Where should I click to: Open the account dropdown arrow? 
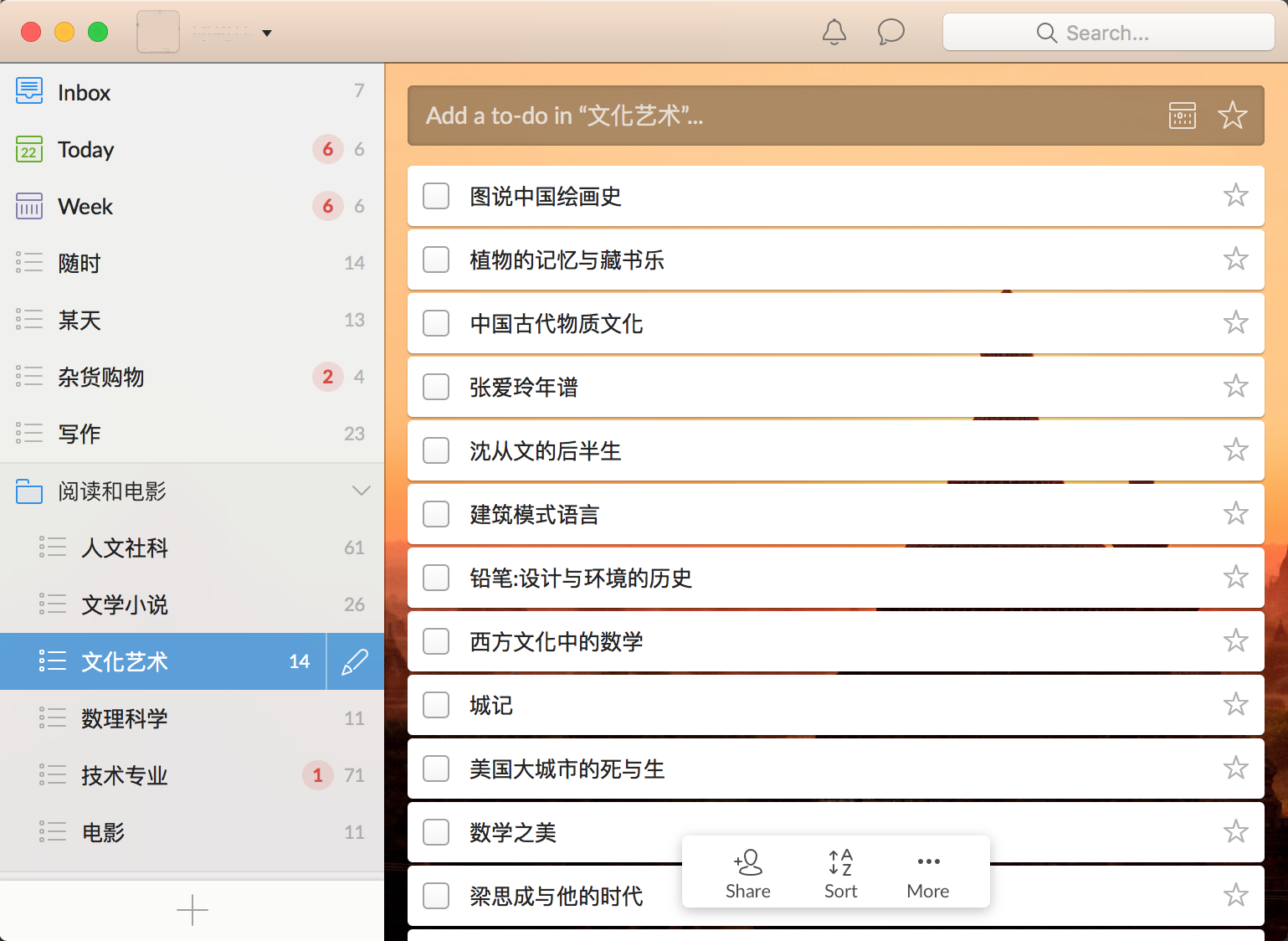click(x=267, y=33)
